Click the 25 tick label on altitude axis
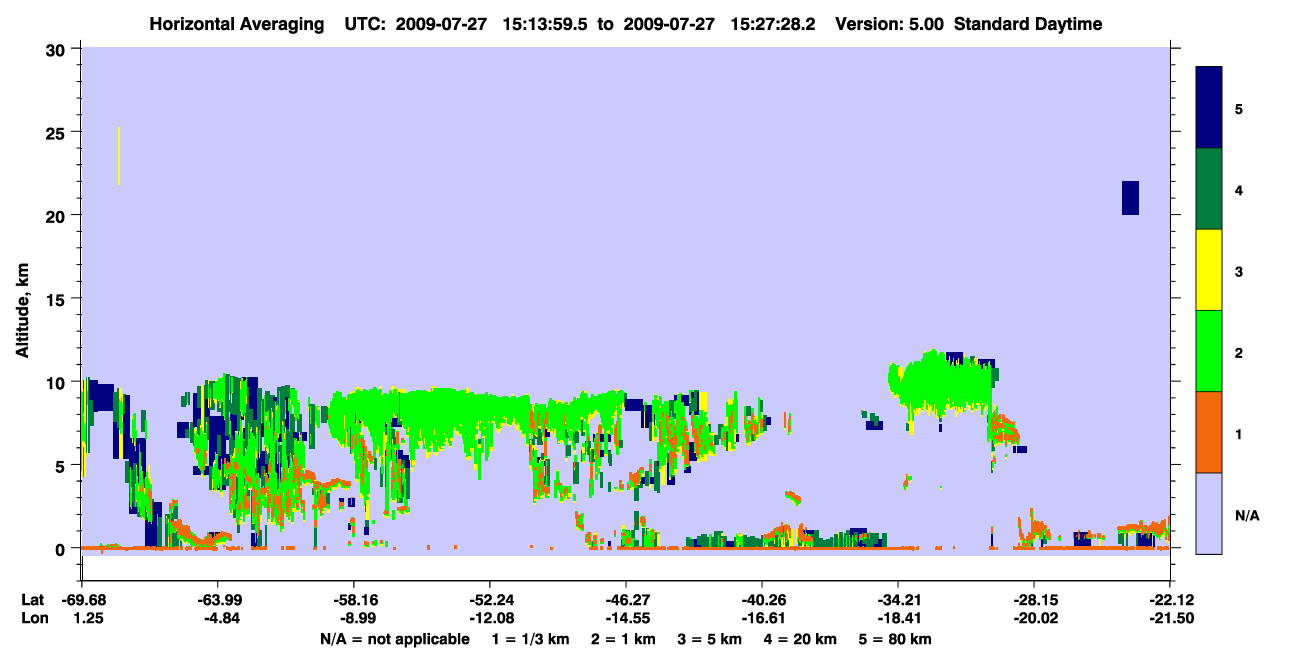The width and height of the screenshot is (1300, 667). click(58, 132)
